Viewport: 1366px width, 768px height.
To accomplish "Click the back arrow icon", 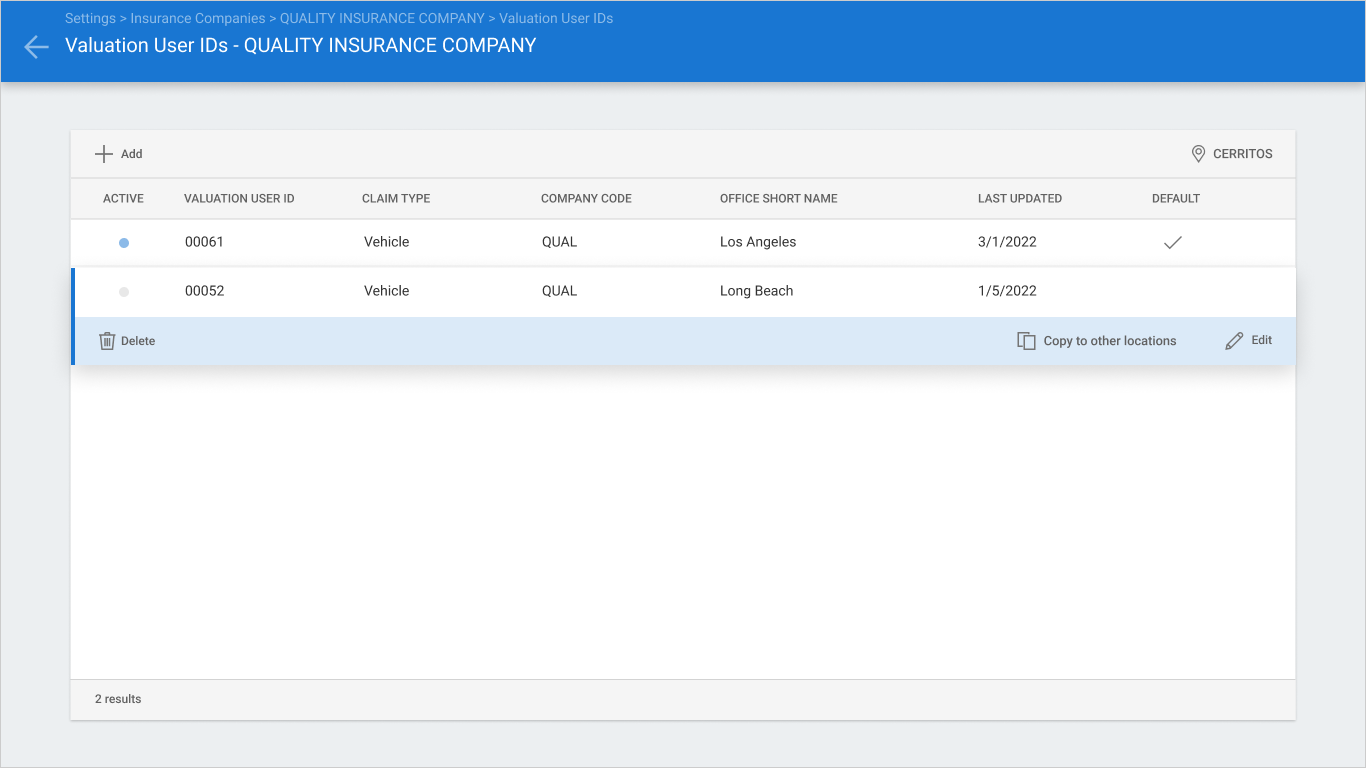I will coord(36,47).
